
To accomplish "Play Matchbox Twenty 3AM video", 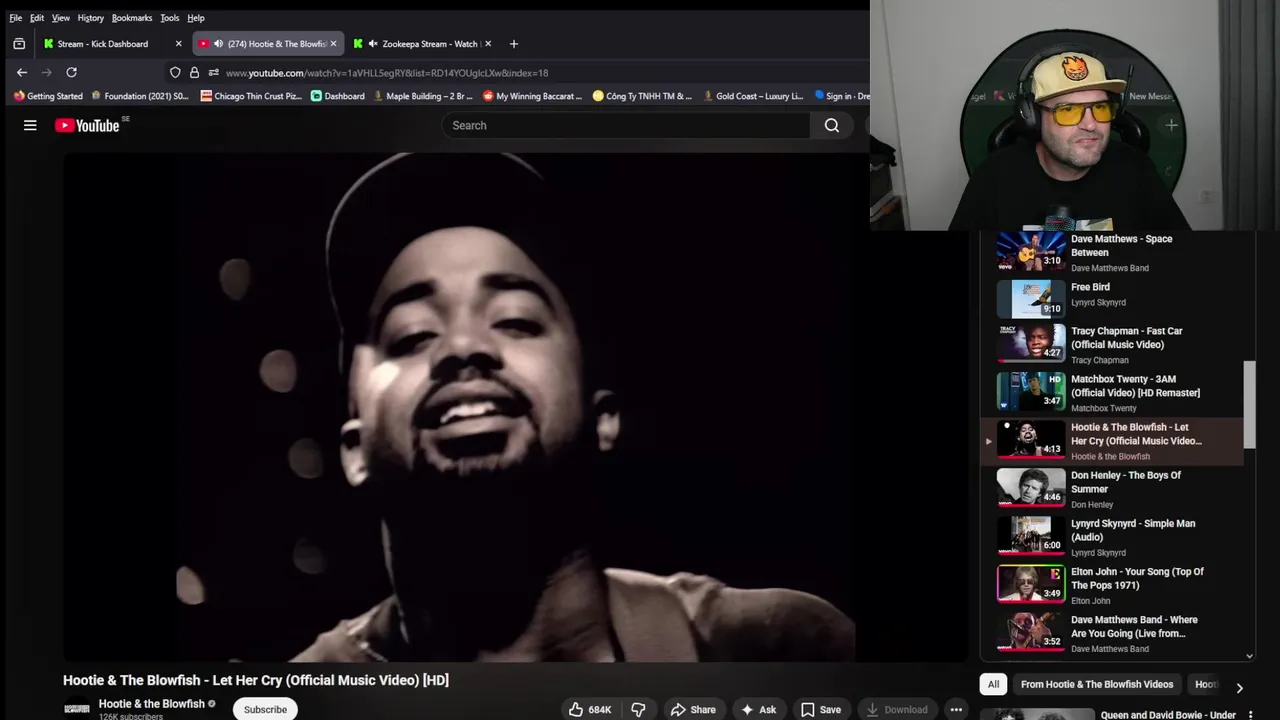I will 1110,392.
